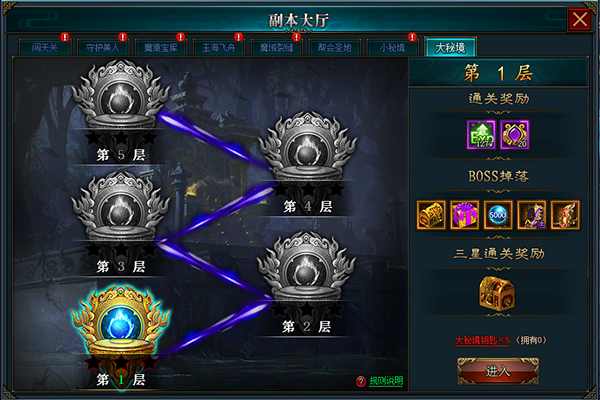Switch to the 魔猿宝库 tab
Image resolution: width=600 pixels, height=400 pixels.
161,47
